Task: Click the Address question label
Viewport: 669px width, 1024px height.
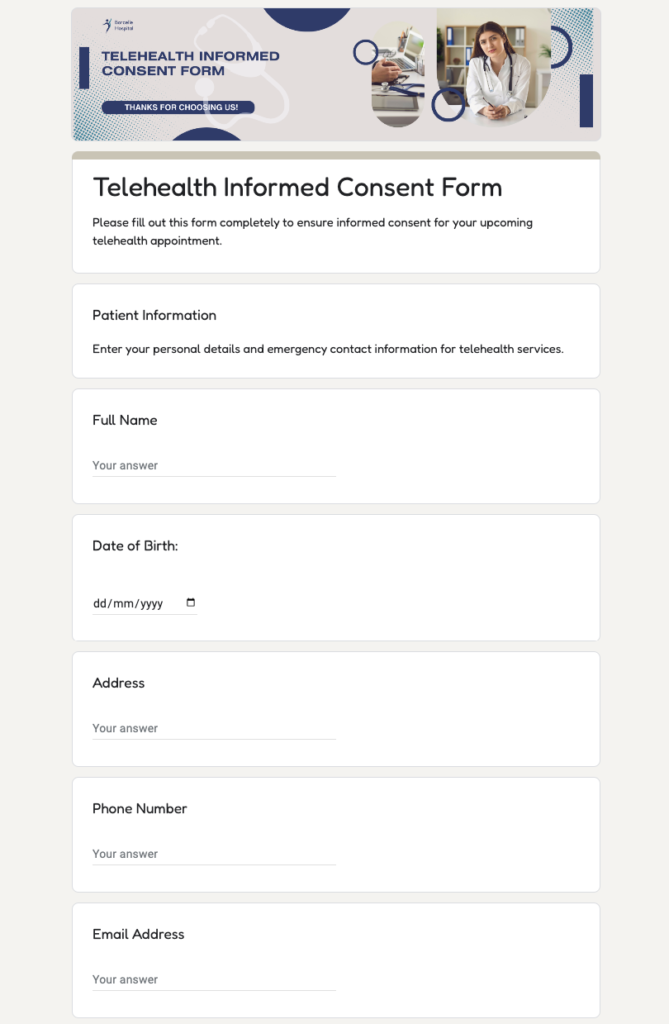Action: (x=119, y=683)
